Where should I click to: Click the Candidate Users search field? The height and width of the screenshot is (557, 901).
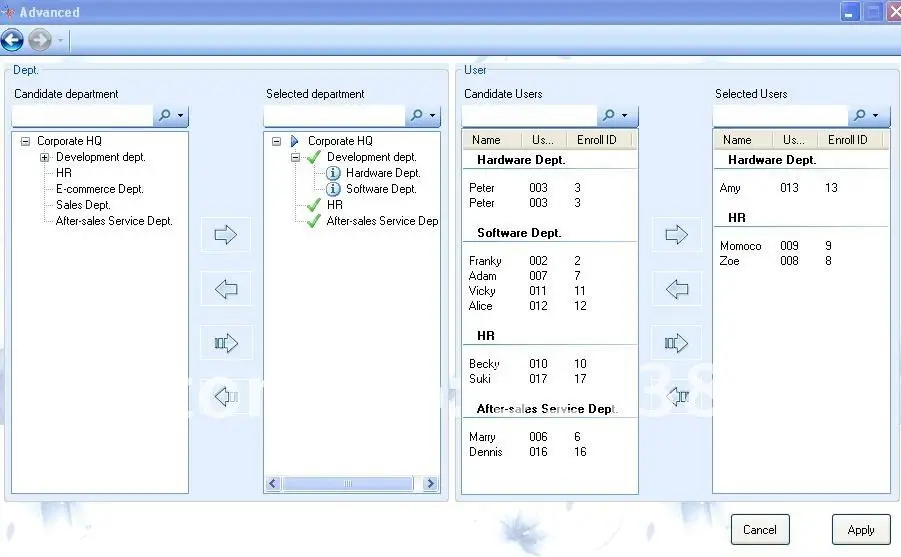coord(530,116)
